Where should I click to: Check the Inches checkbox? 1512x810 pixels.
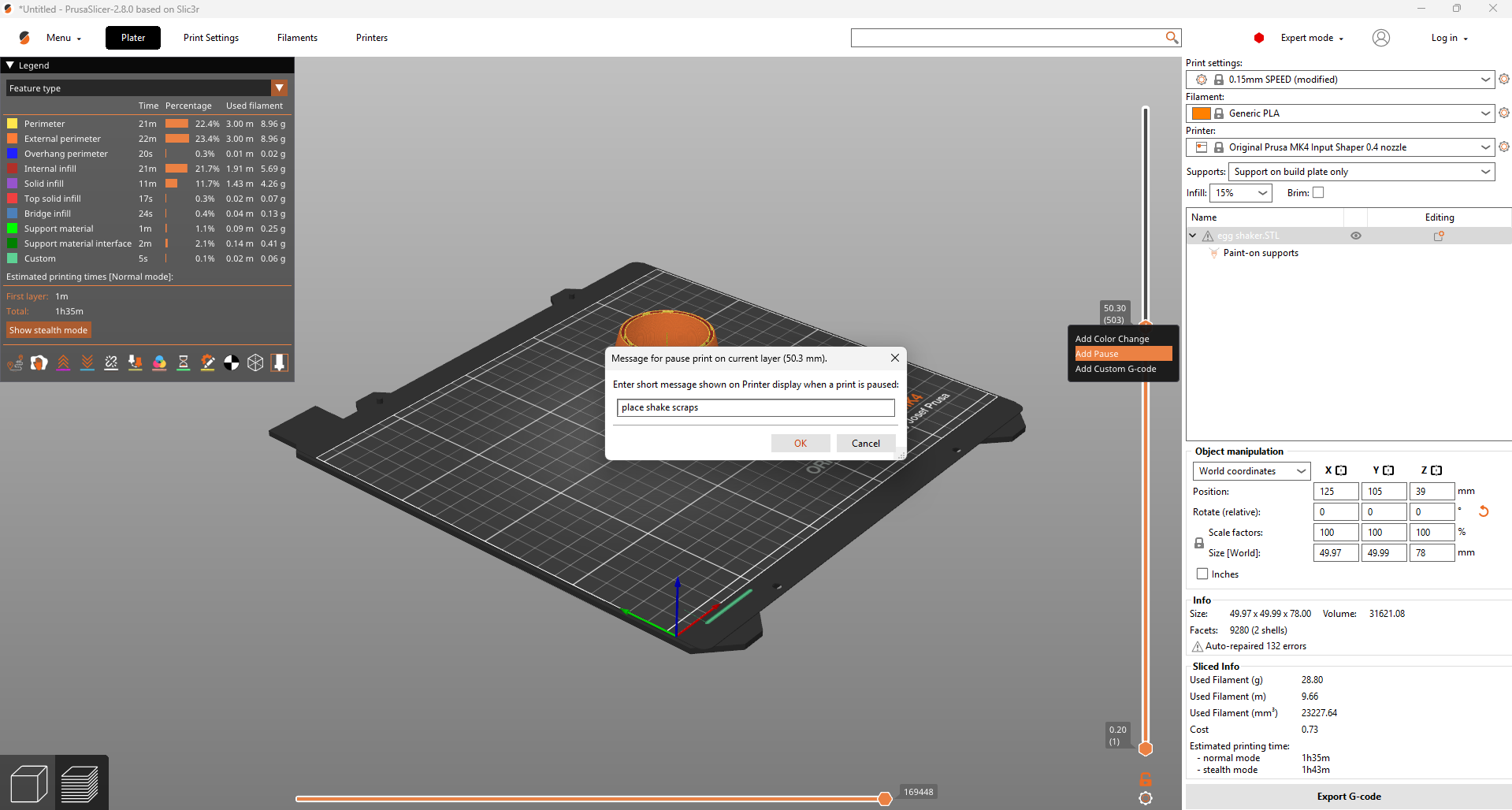coord(1202,574)
